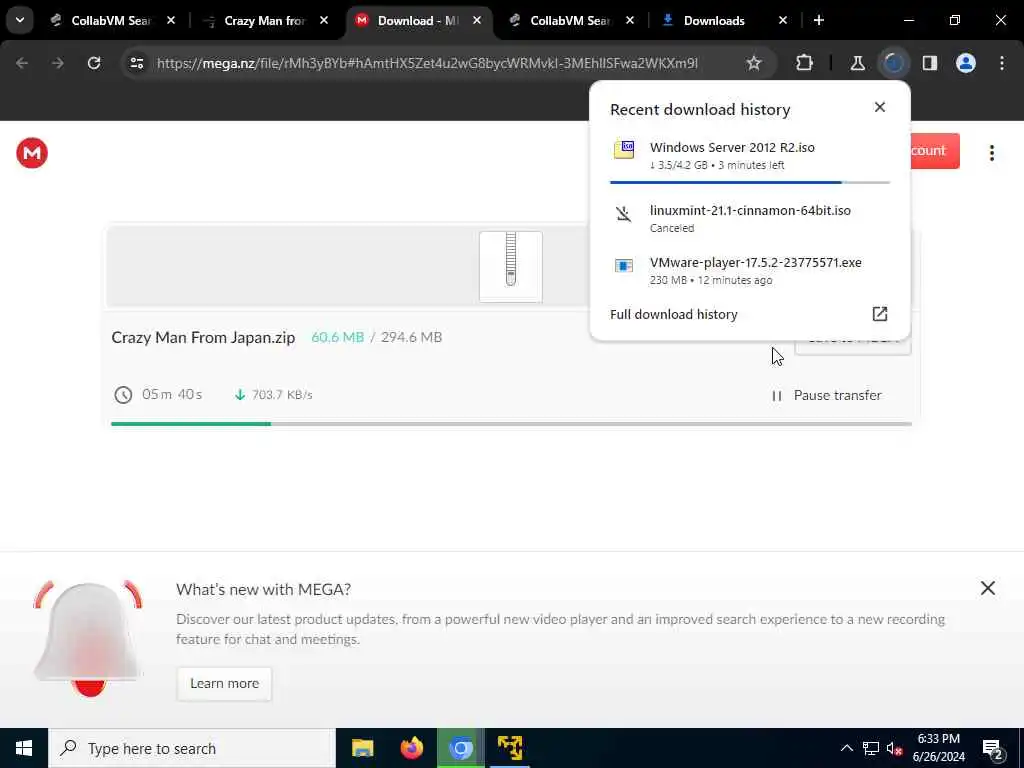Screen dimensions: 1024x768
Task: Open the side panel icon
Action: pos(930,63)
